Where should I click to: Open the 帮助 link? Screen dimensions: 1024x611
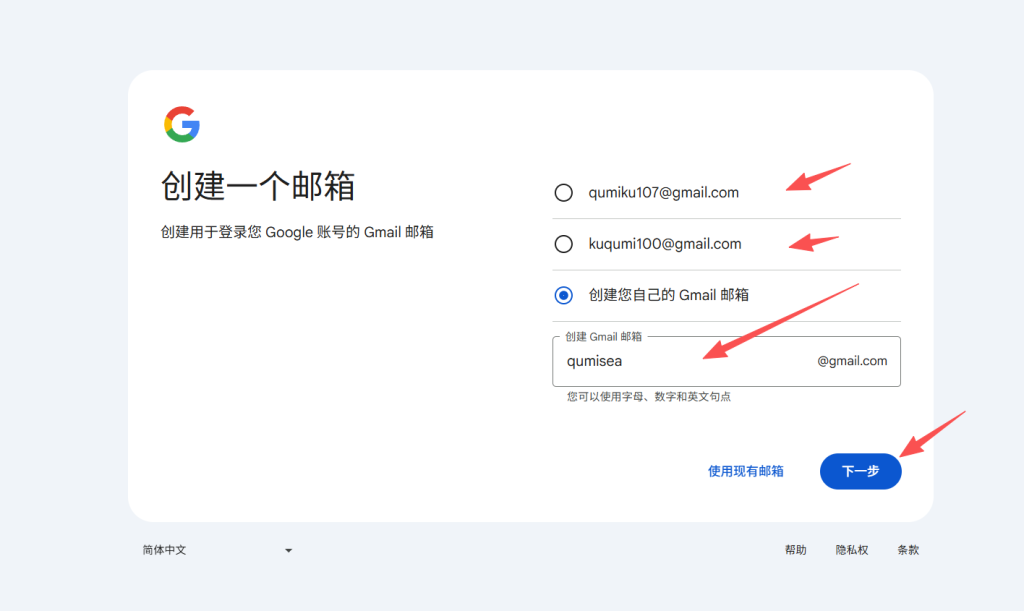[x=795, y=549]
